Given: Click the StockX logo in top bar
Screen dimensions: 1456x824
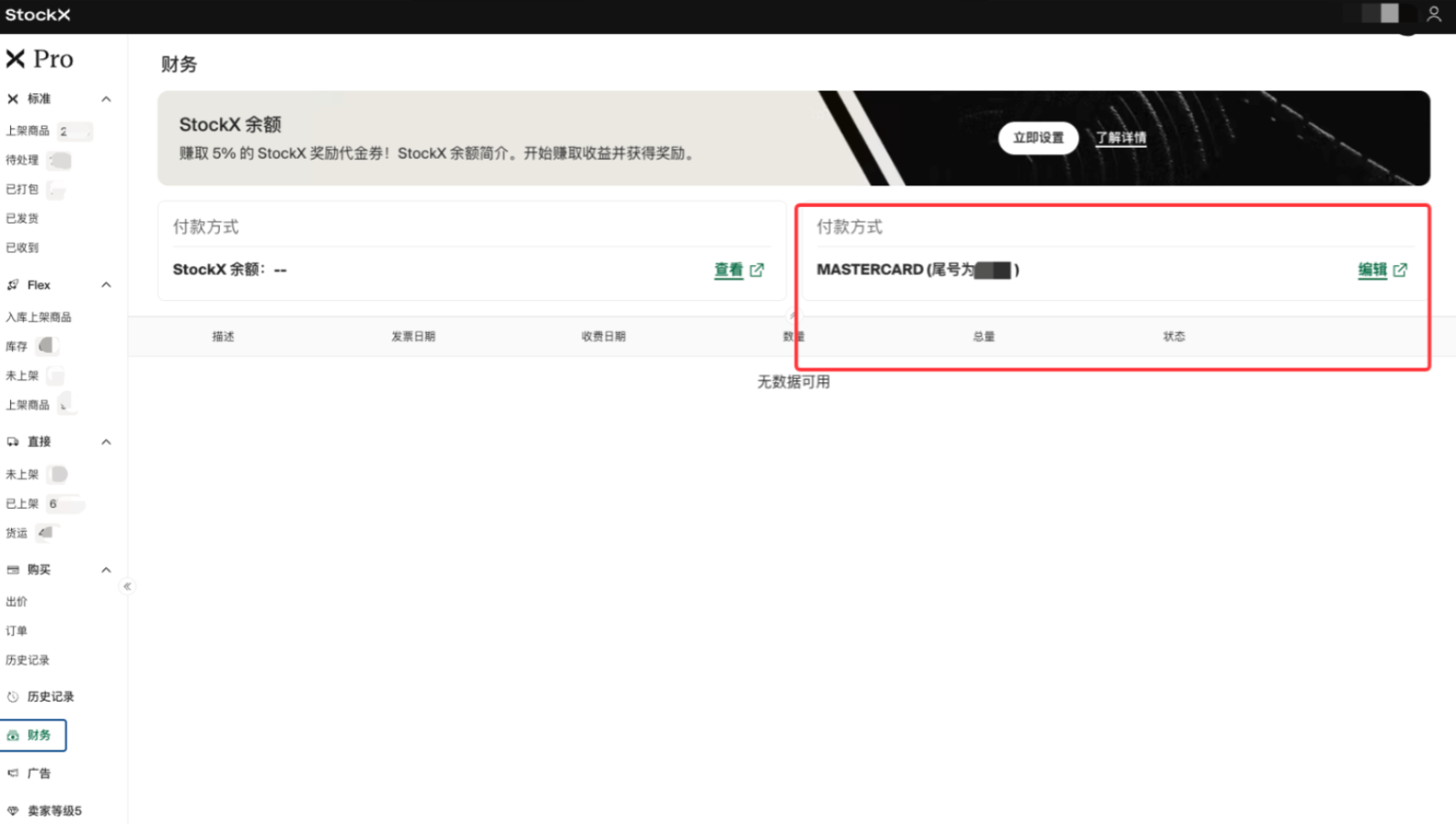Looking at the screenshot, I should pos(38,15).
